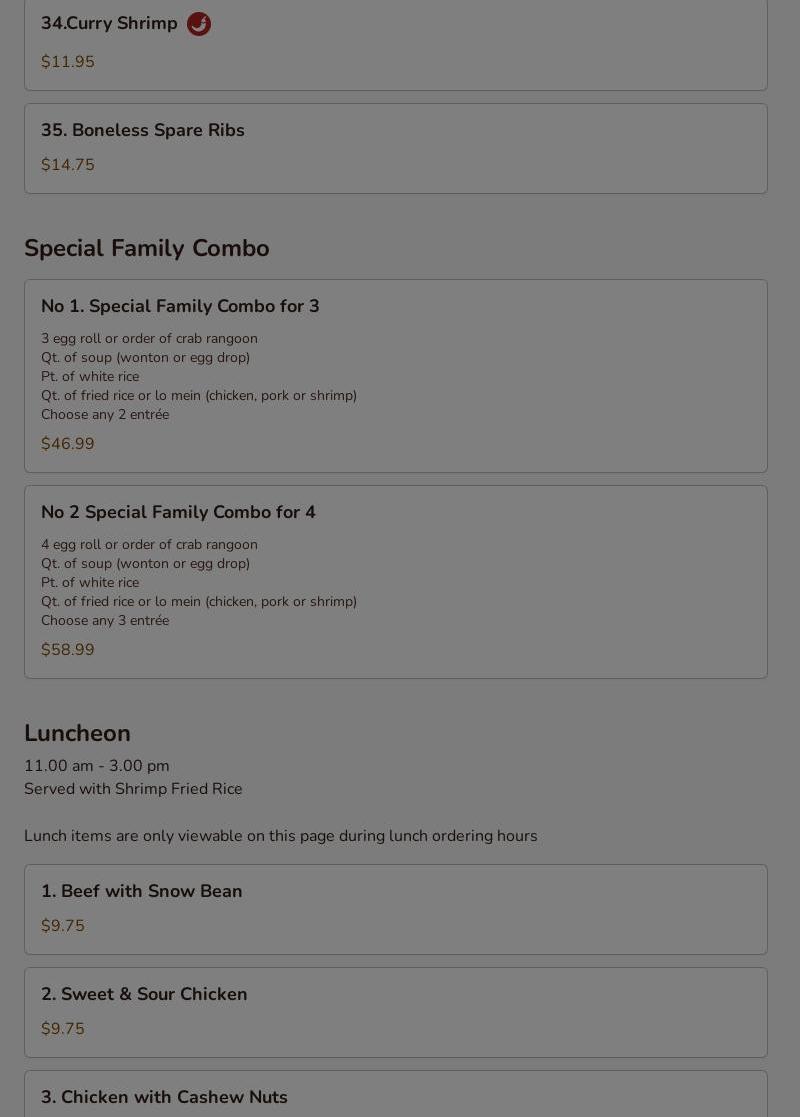
Task: Click the 'Choose any 3 entrée' description line
Action: click(105, 620)
